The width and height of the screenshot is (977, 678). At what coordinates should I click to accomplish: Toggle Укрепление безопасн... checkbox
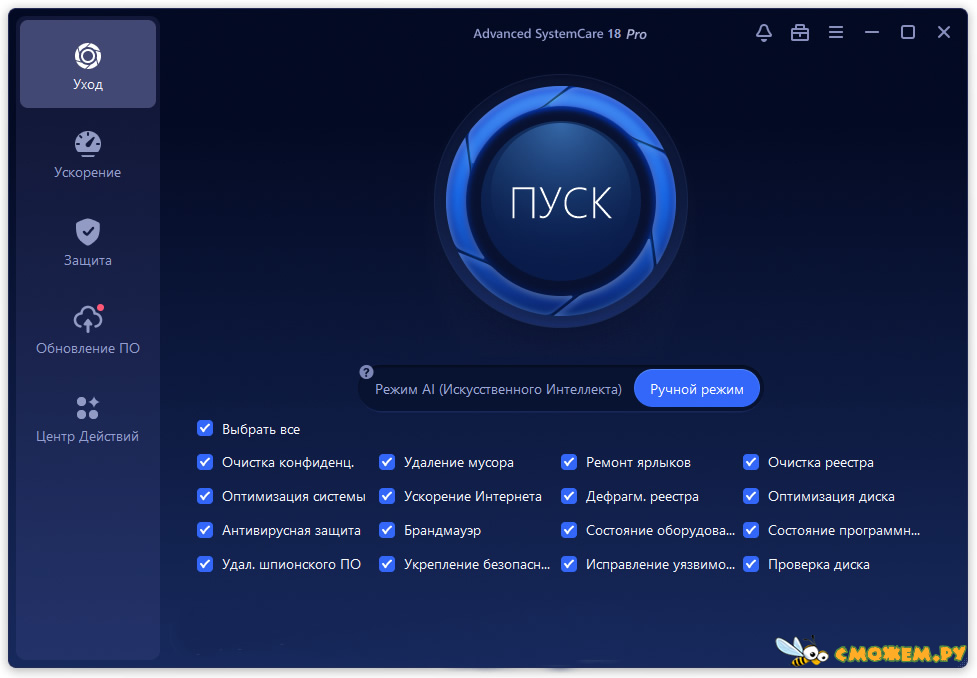point(387,564)
